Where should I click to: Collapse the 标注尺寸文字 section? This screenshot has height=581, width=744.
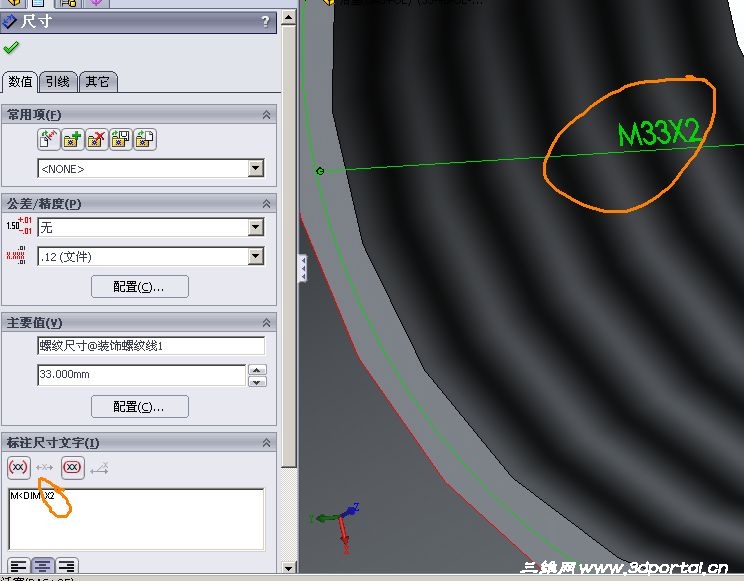tap(267, 443)
